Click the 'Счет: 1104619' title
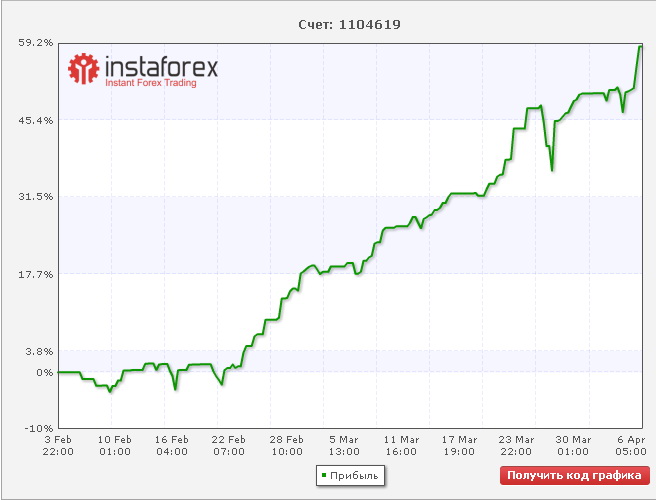The height and width of the screenshot is (500, 656). [349, 25]
